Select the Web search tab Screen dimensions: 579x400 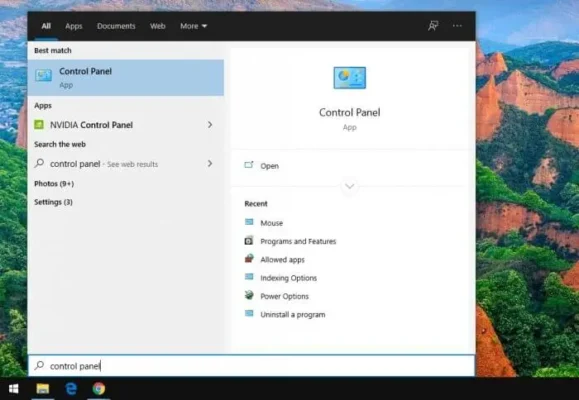pos(157,26)
